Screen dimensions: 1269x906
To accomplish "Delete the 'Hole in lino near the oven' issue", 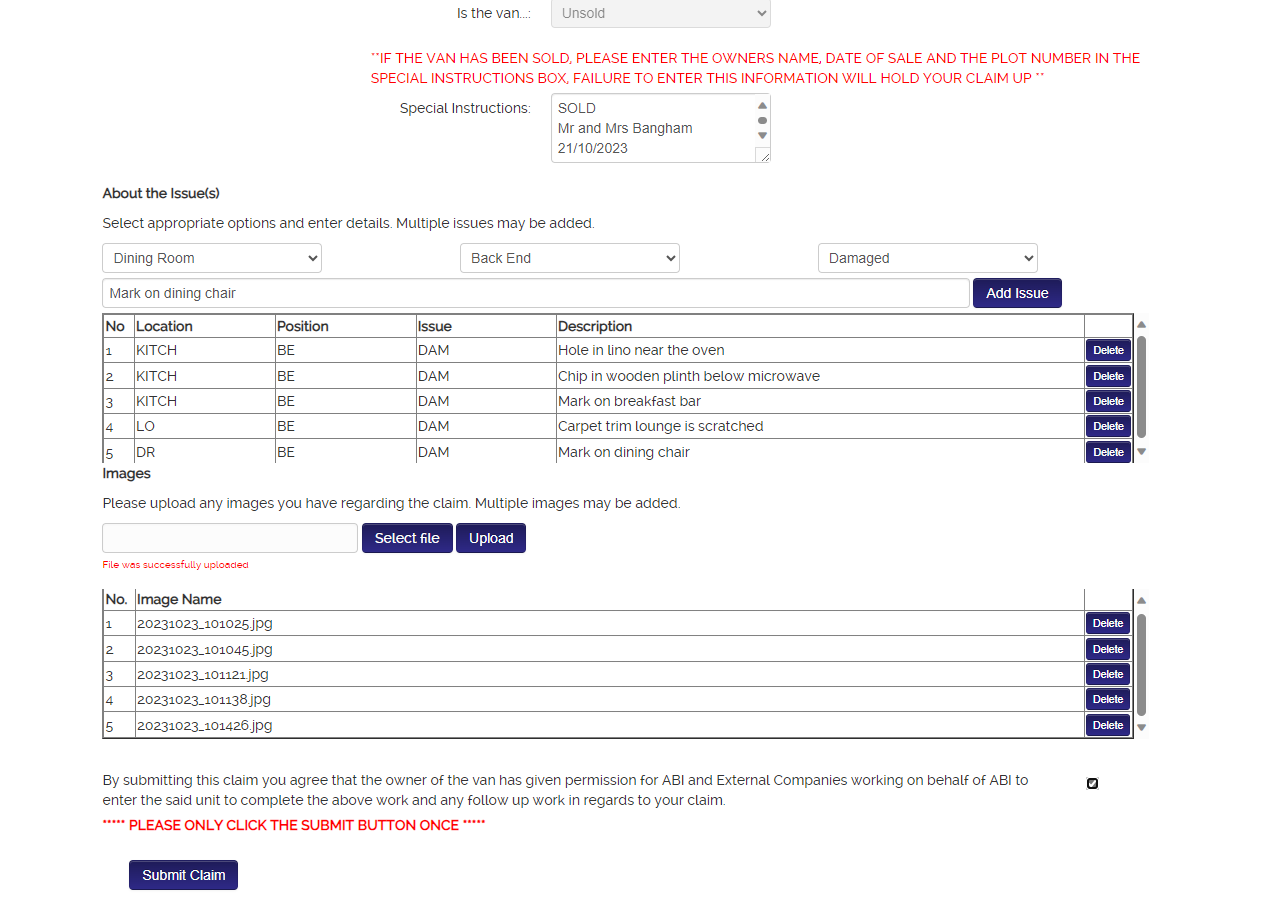I will [1108, 350].
